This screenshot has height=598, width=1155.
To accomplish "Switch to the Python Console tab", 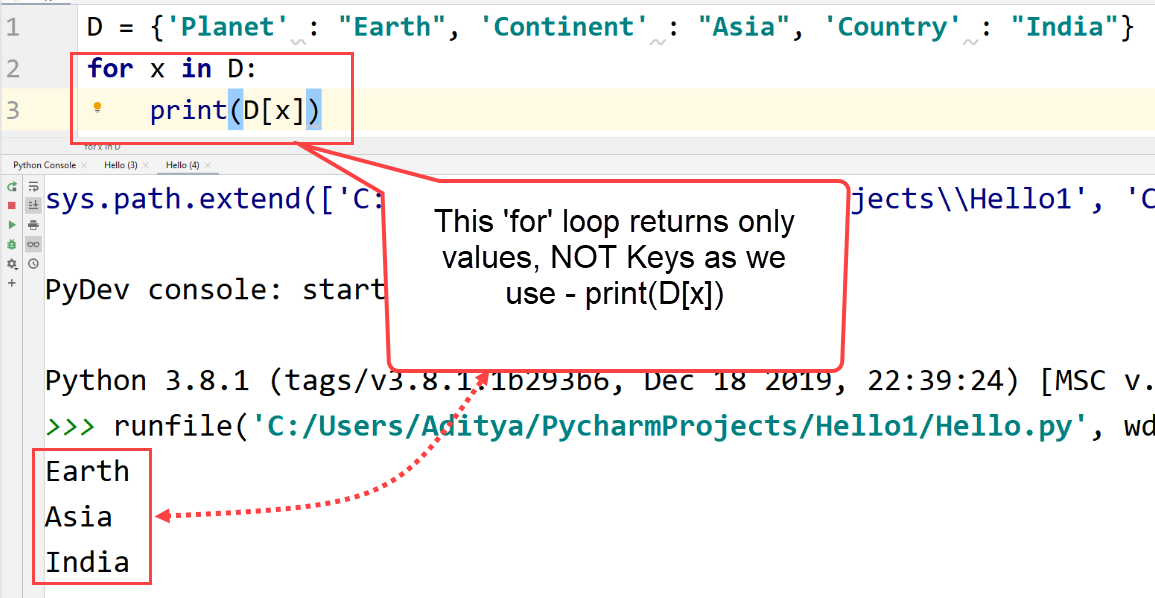I will pyautogui.click(x=44, y=165).
